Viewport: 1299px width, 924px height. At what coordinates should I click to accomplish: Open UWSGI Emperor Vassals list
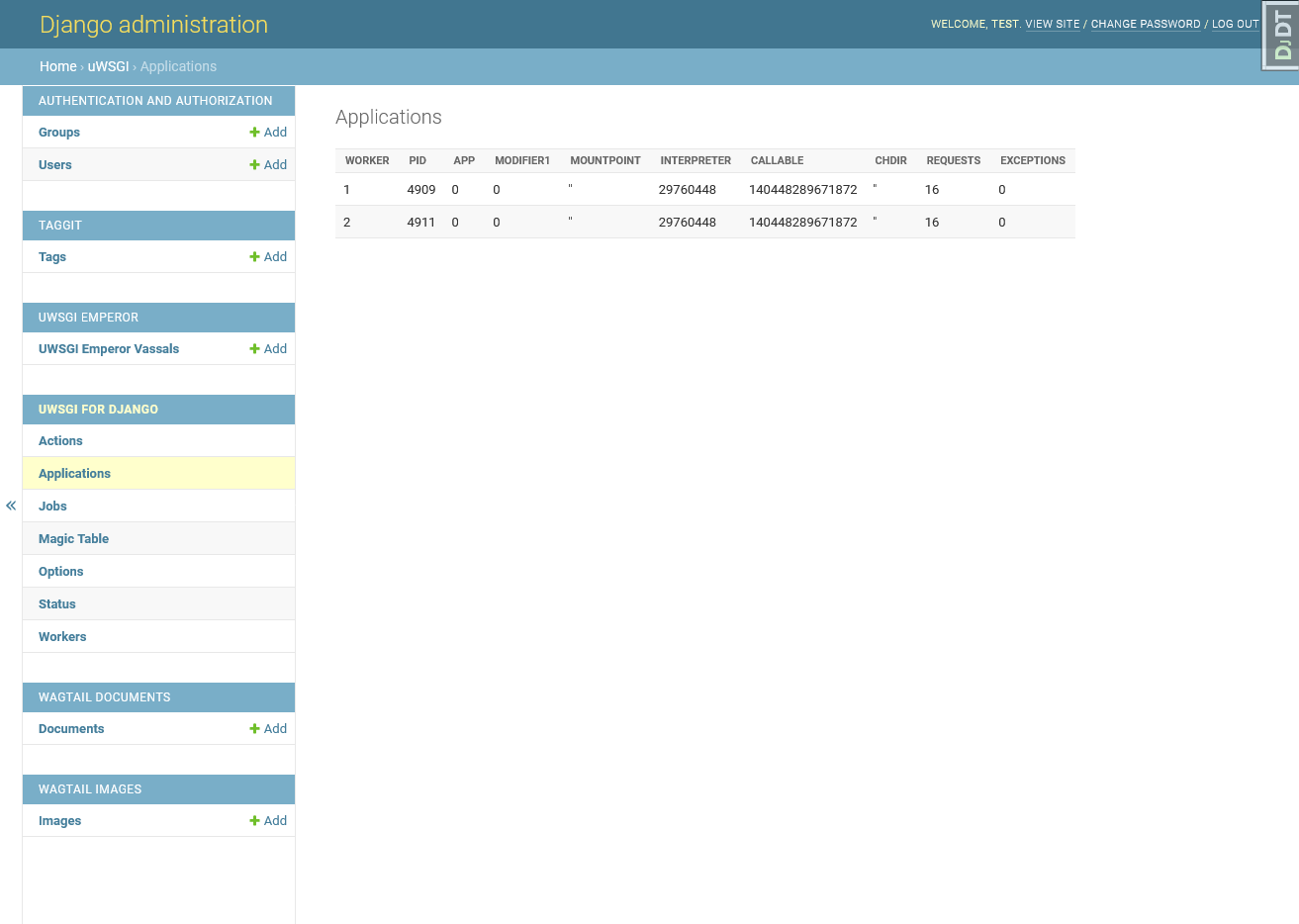pos(109,349)
